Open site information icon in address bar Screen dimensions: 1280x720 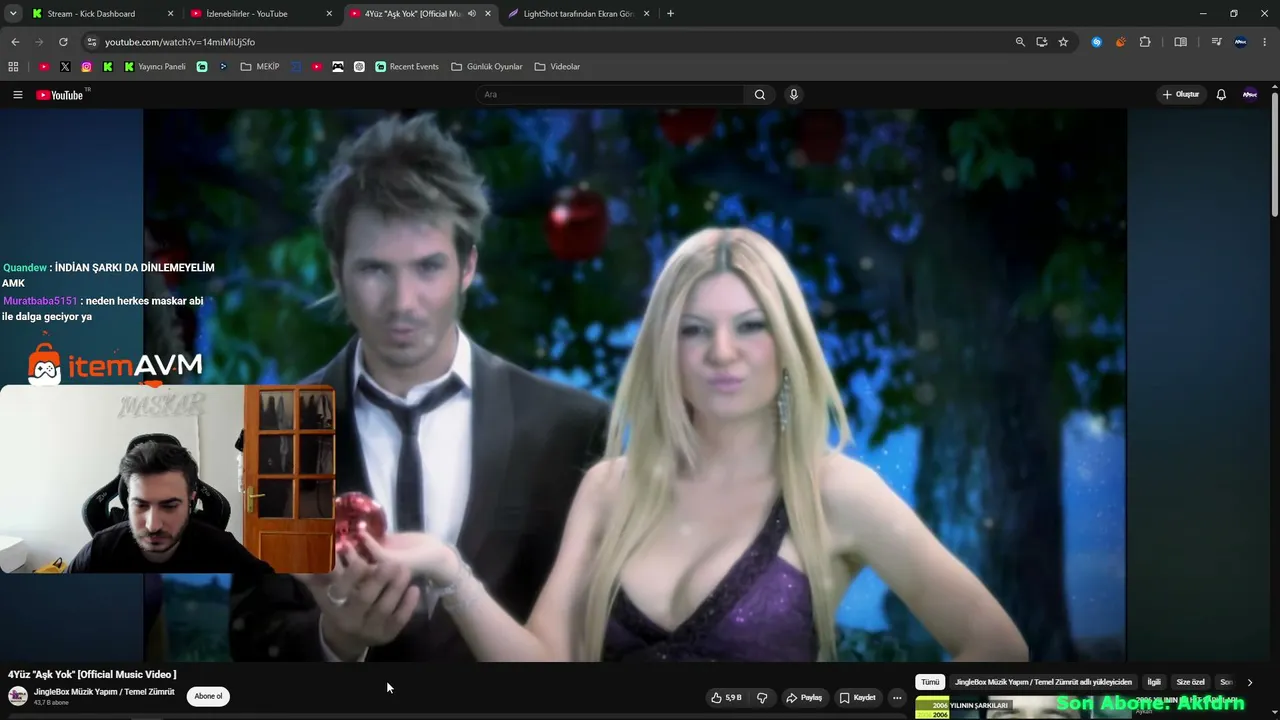(91, 42)
